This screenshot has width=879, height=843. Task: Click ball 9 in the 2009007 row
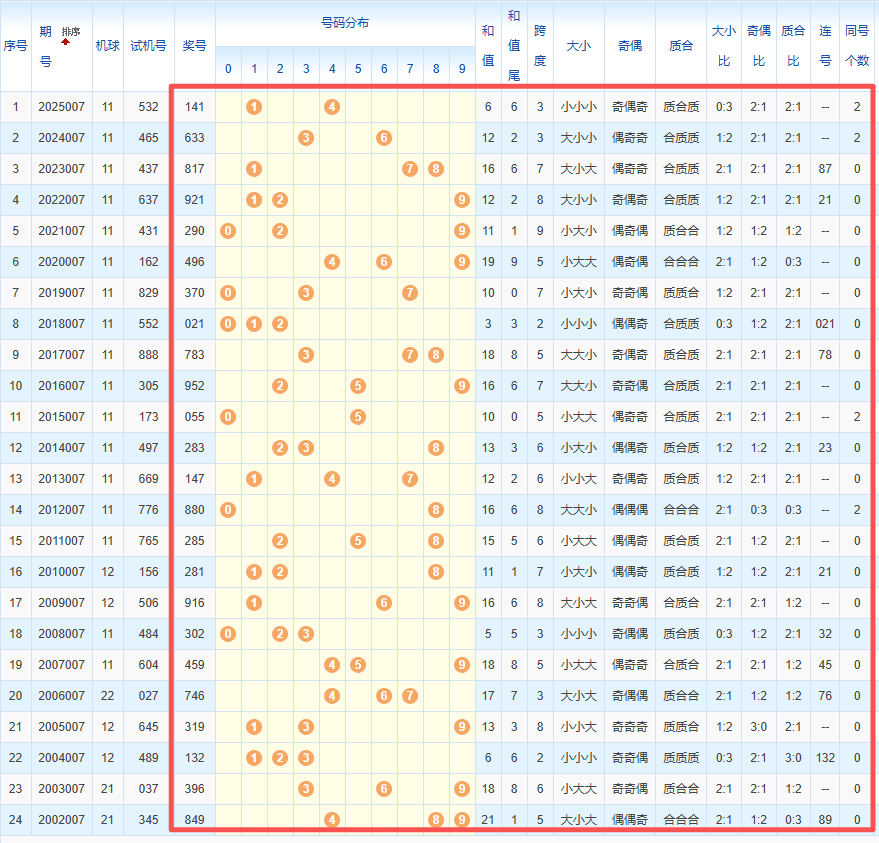(x=461, y=603)
